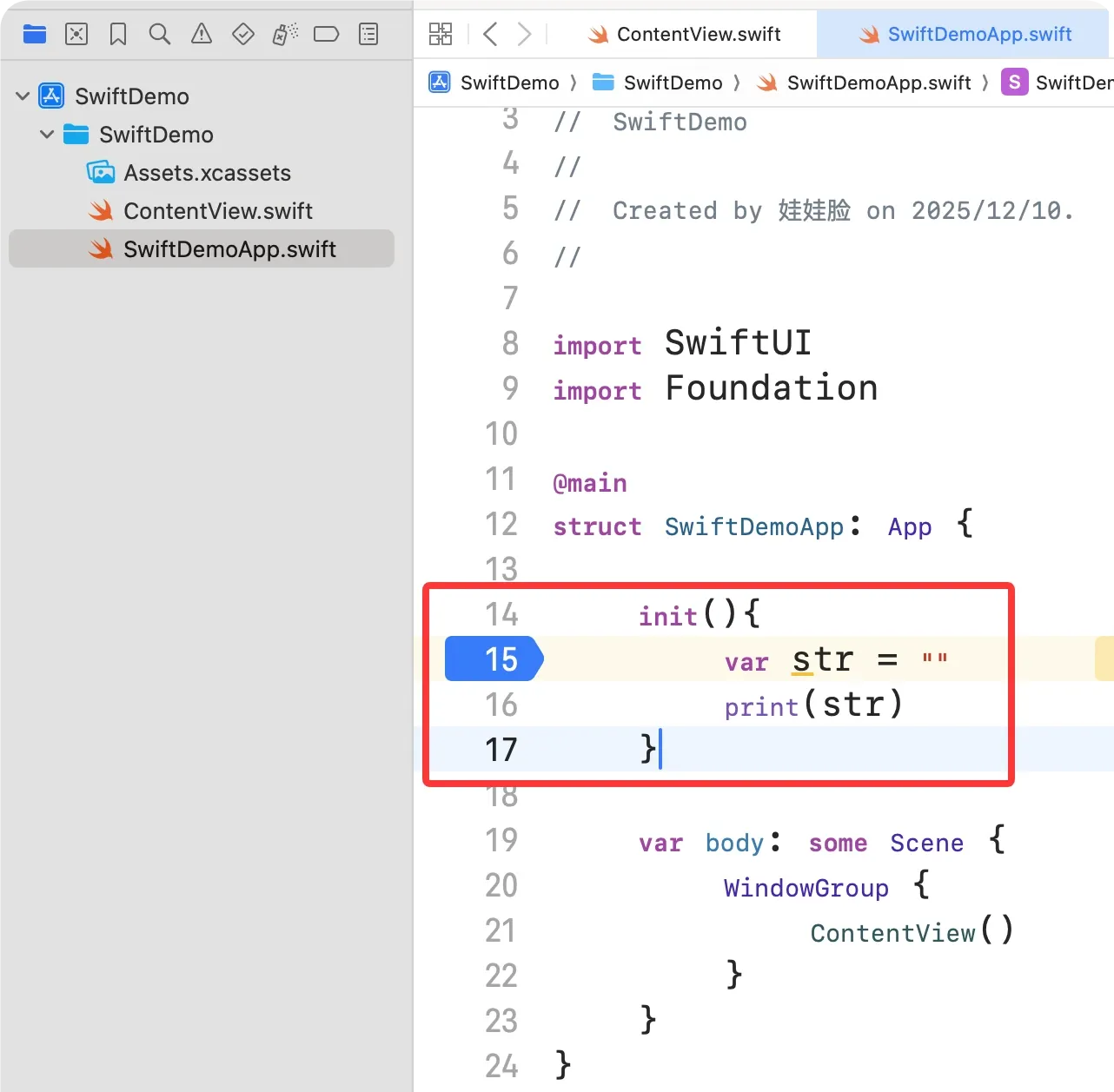Viewport: 1114px width, 1092px height.
Task: Collapse the SwiftDemo folder group
Action: [47, 134]
